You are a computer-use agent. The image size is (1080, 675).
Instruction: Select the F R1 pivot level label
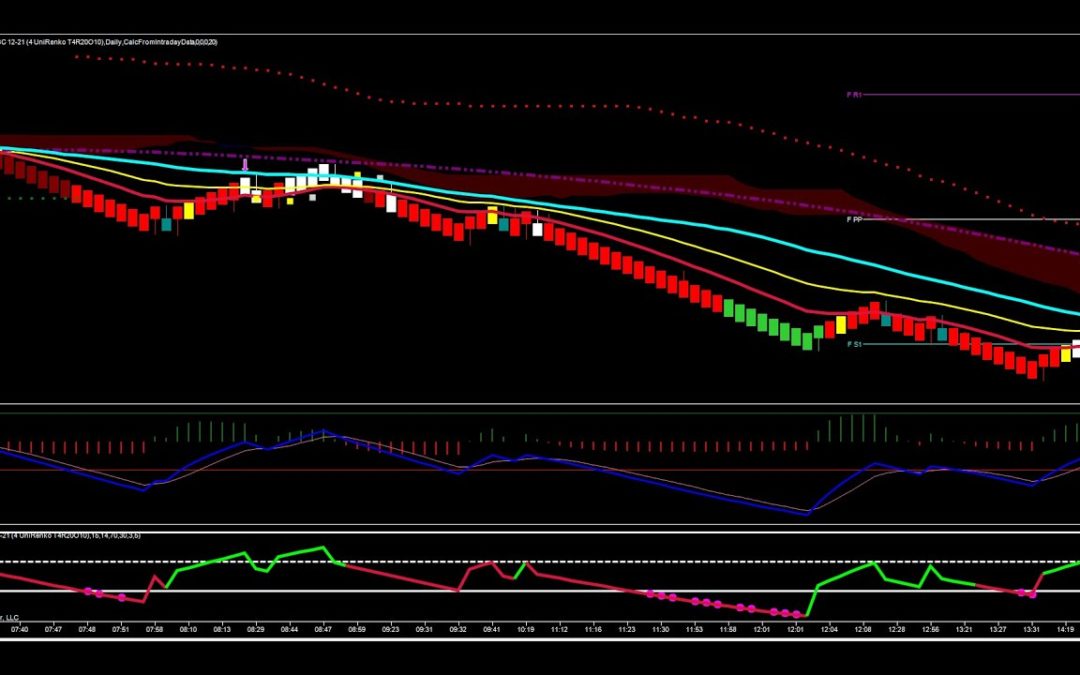click(x=854, y=95)
